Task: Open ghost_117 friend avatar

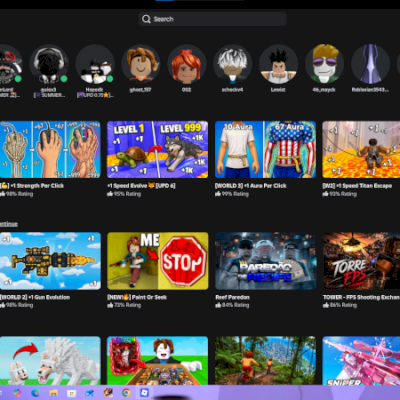Action: 141,64
